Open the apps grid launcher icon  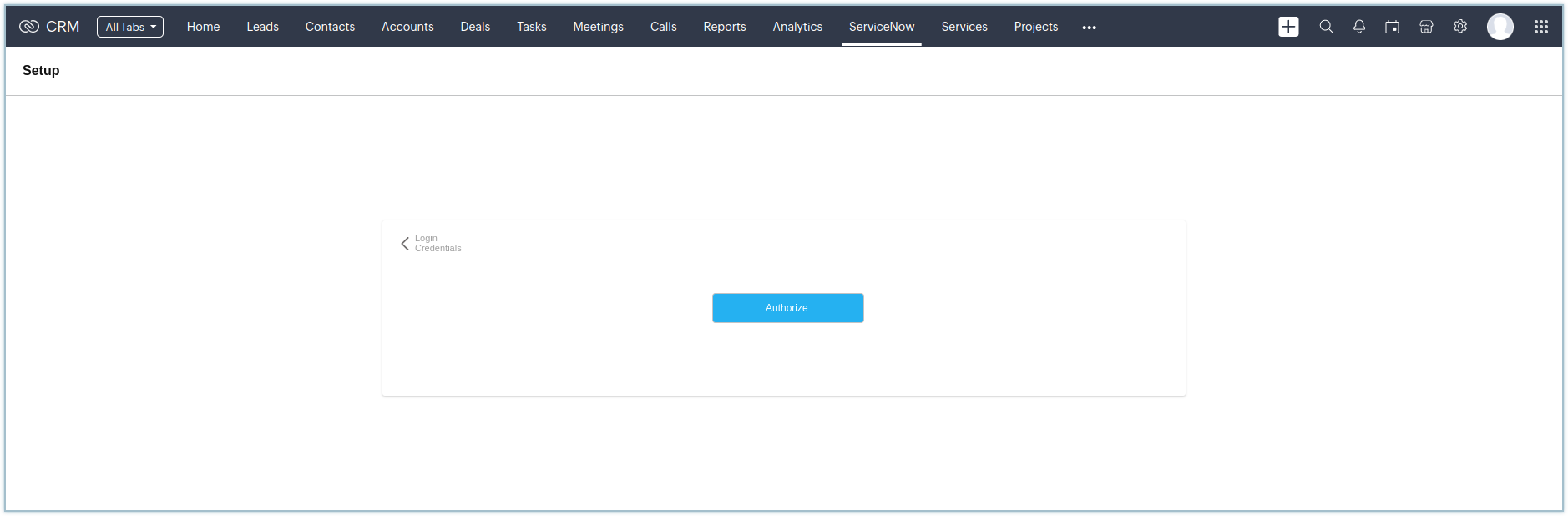click(x=1541, y=27)
